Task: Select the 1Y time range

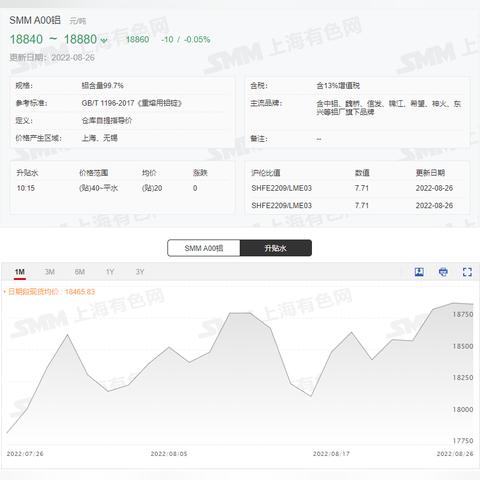Action: coord(110,272)
